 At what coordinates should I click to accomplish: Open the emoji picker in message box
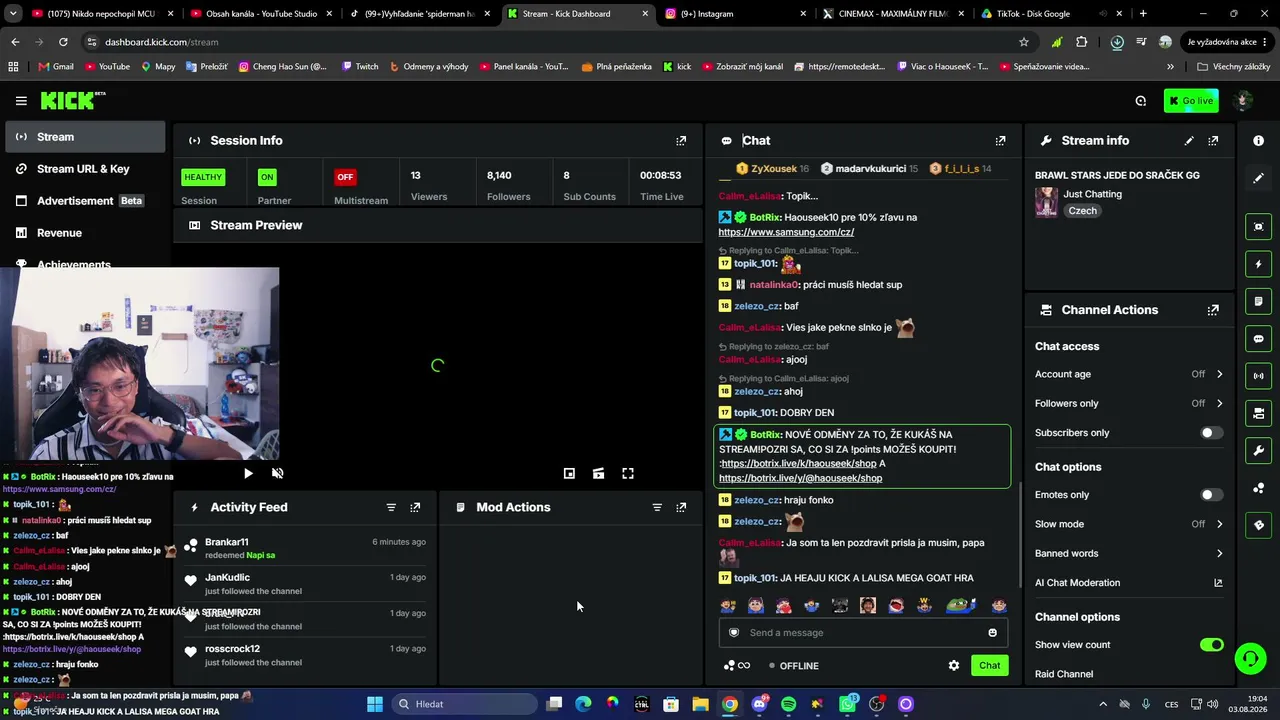click(992, 633)
